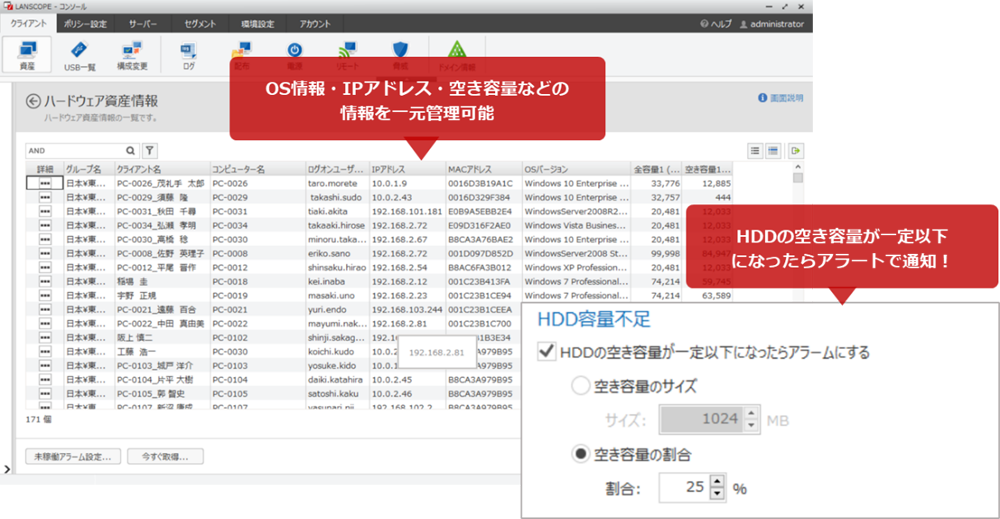Open details for PC-0026 row
Viewport: 1000px width, 519px height.
pyautogui.click(x=45, y=184)
